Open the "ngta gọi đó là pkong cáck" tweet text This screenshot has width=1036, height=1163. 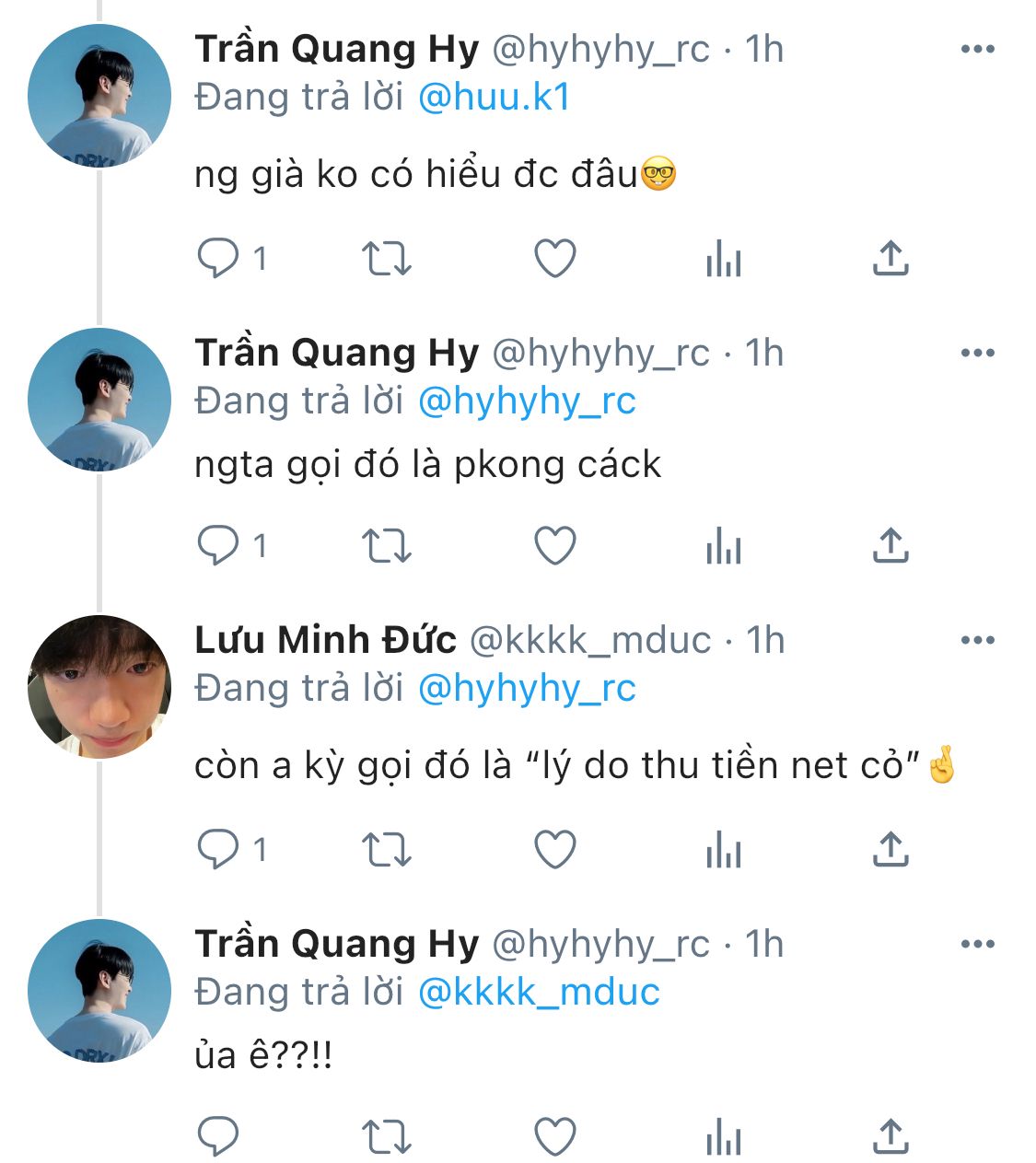[427, 465]
